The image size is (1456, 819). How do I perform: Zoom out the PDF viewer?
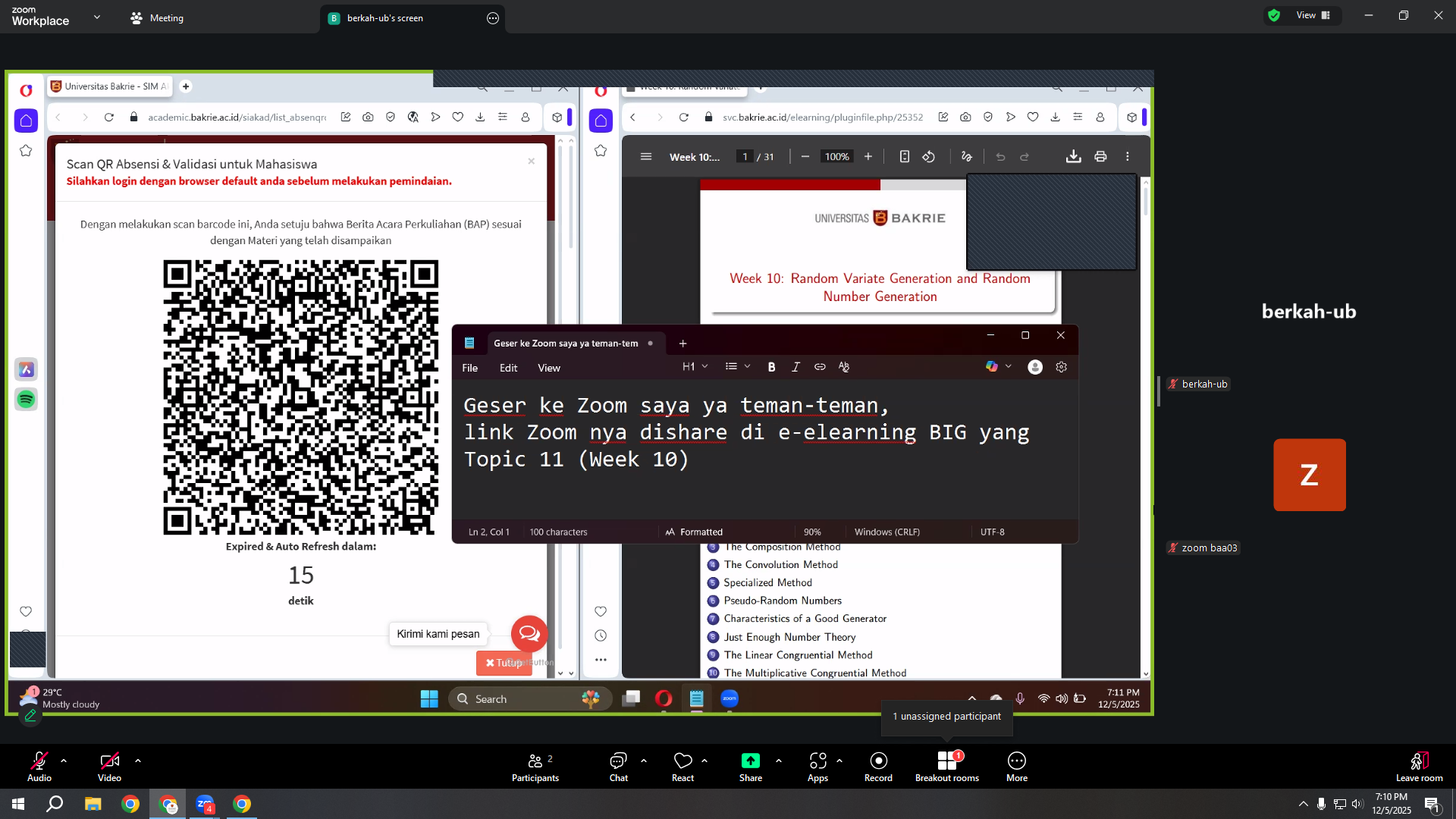pyautogui.click(x=805, y=157)
